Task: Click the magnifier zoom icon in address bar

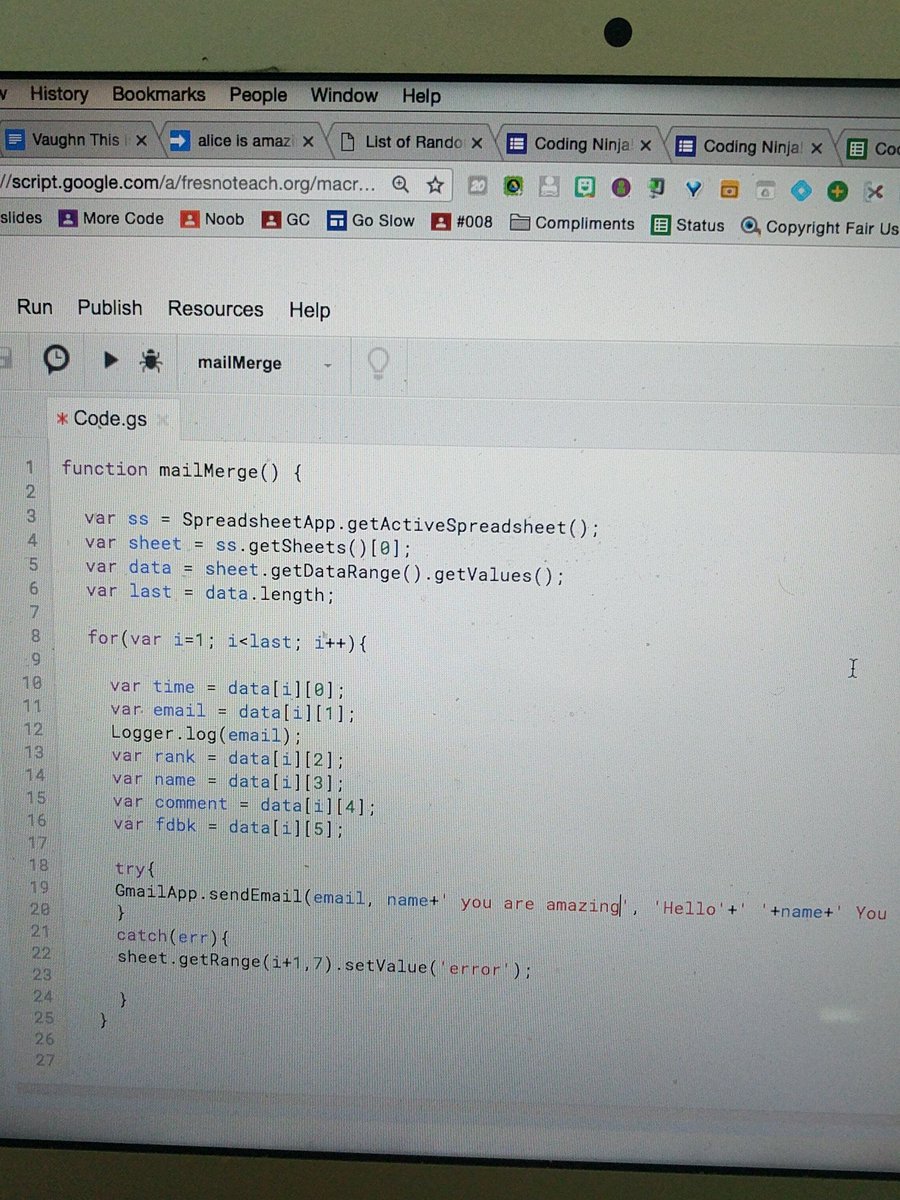Action: point(400,185)
